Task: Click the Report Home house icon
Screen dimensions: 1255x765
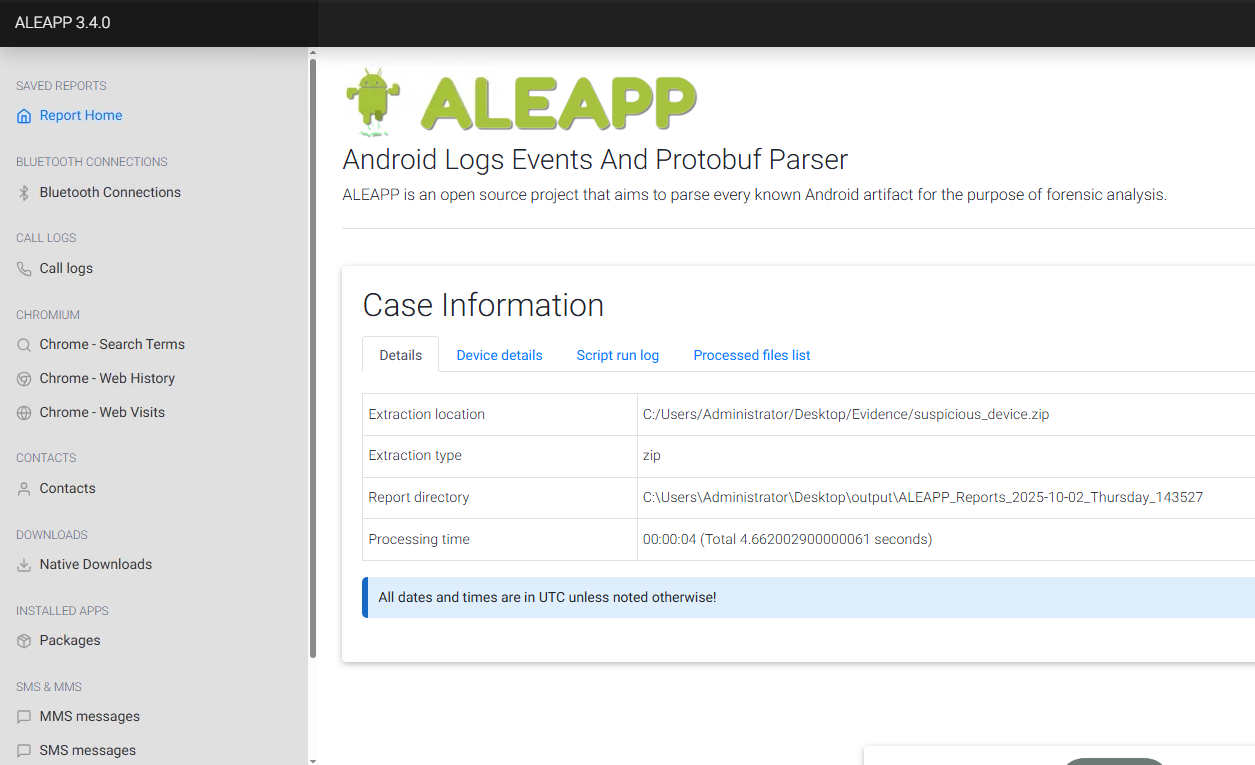Action: click(24, 116)
